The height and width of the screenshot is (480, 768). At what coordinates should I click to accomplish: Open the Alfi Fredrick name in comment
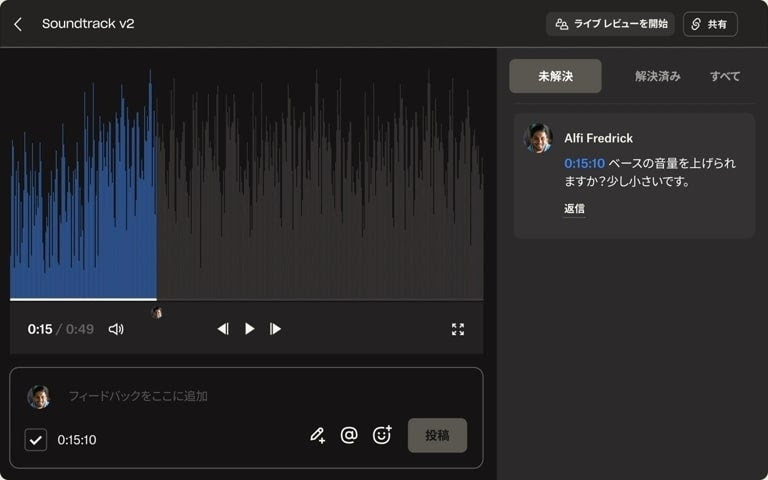click(599, 138)
